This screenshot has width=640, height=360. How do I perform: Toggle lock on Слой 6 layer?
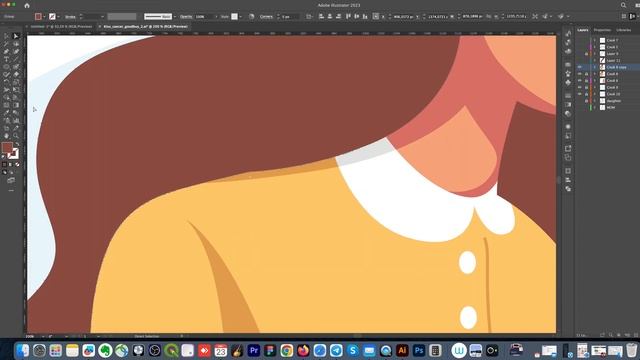coord(587,81)
